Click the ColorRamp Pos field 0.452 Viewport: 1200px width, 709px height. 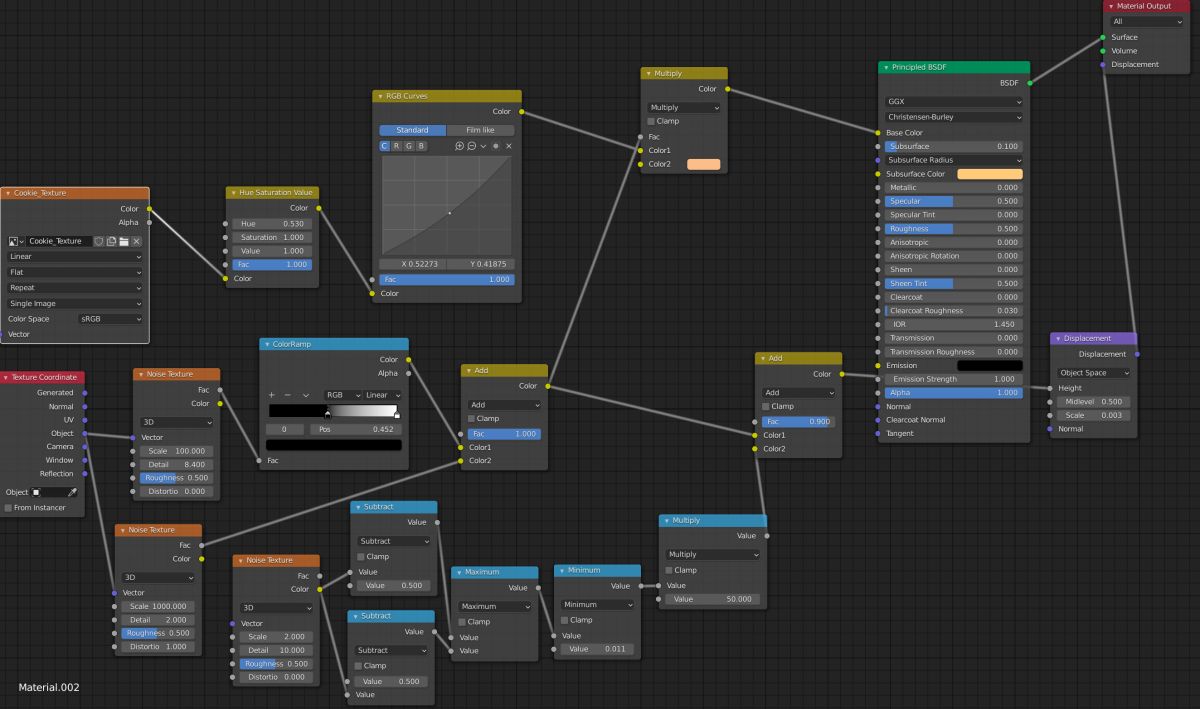click(x=355, y=429)
